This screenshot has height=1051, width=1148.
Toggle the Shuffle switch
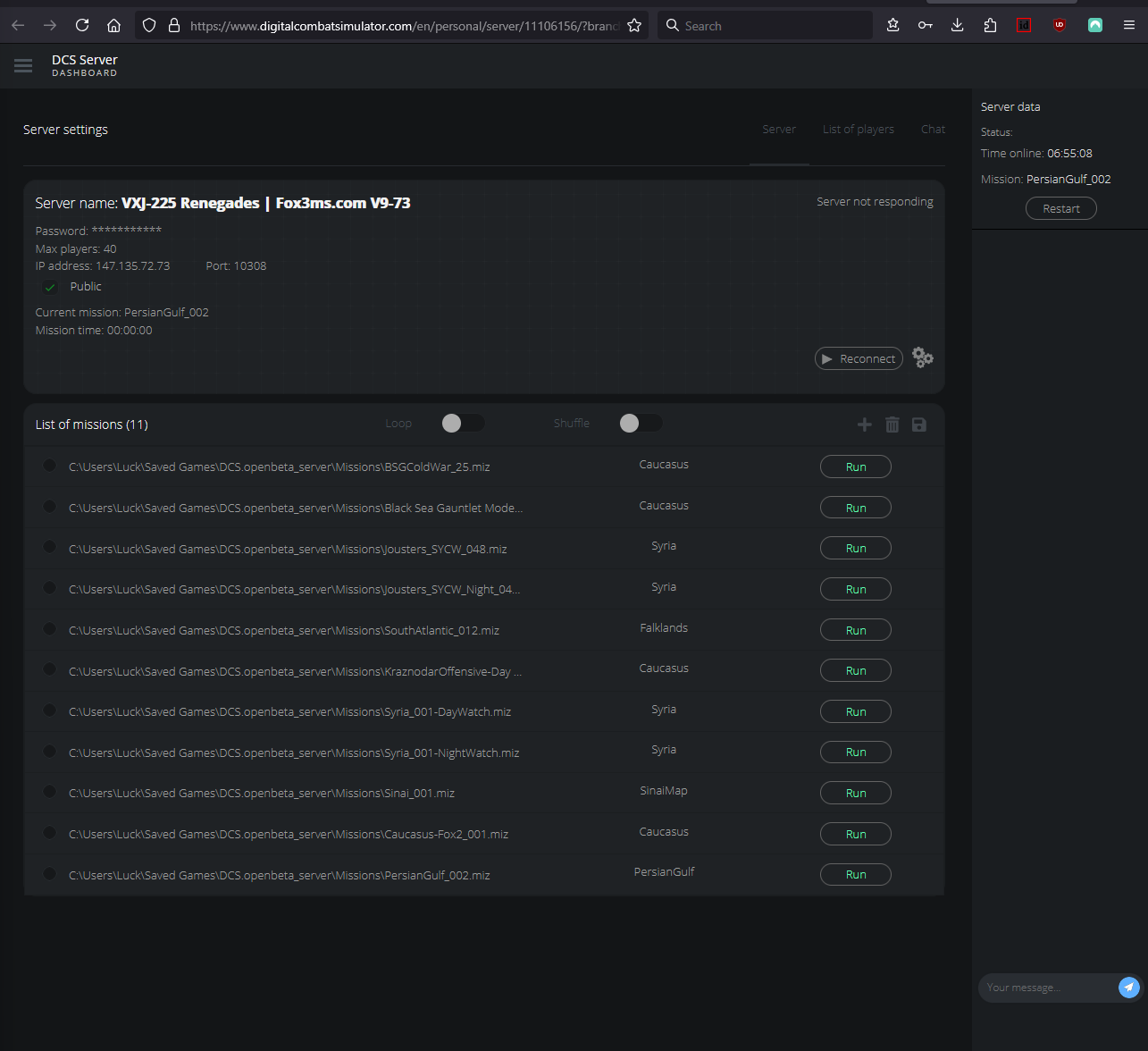(641, 423)
